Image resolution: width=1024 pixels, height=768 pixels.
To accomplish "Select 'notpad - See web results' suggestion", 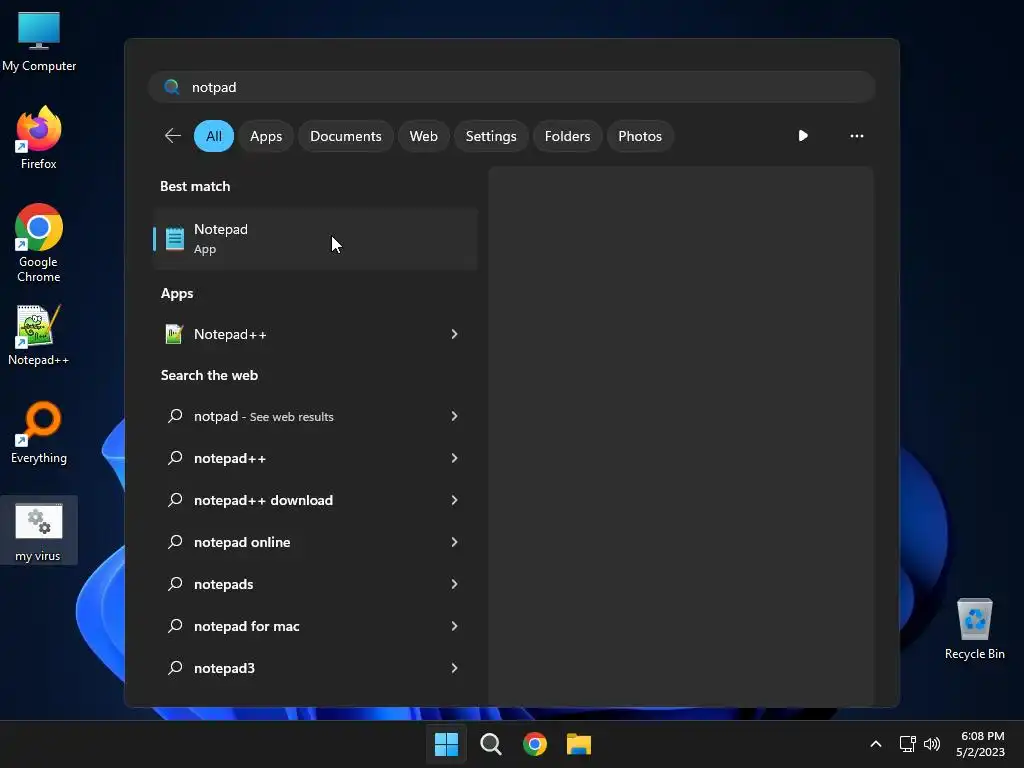I will (x=315, y=416).
